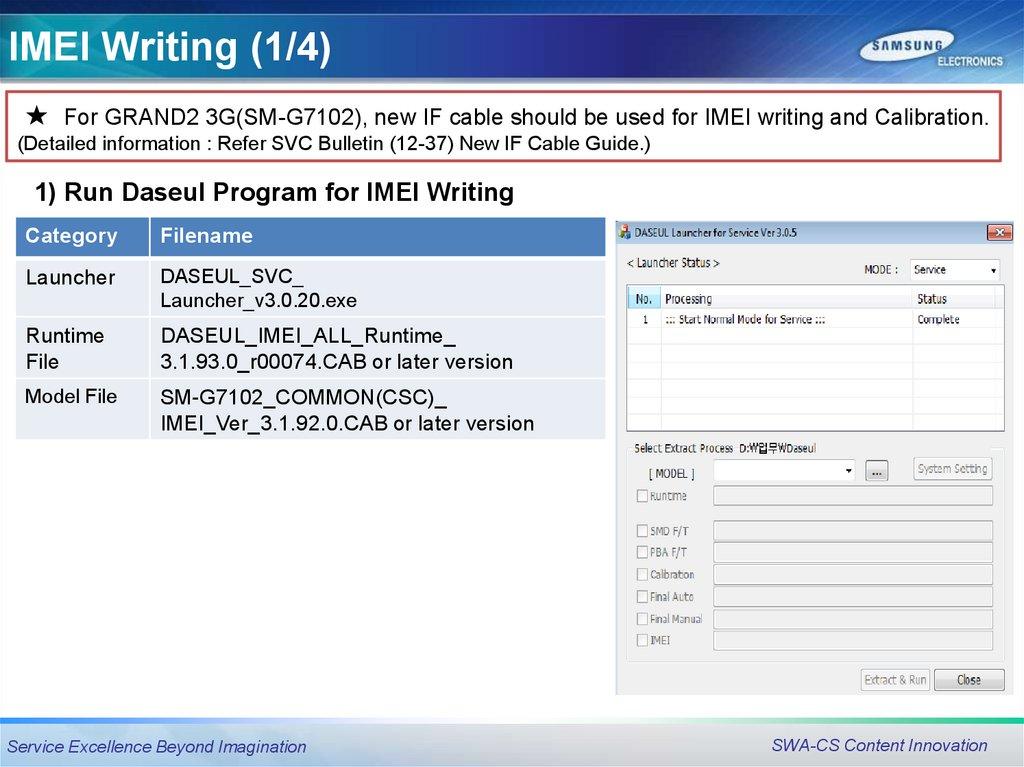The image size is (1024, 767).
Task: Check the PBA F/T option
Action: click(x=642, y=552)
